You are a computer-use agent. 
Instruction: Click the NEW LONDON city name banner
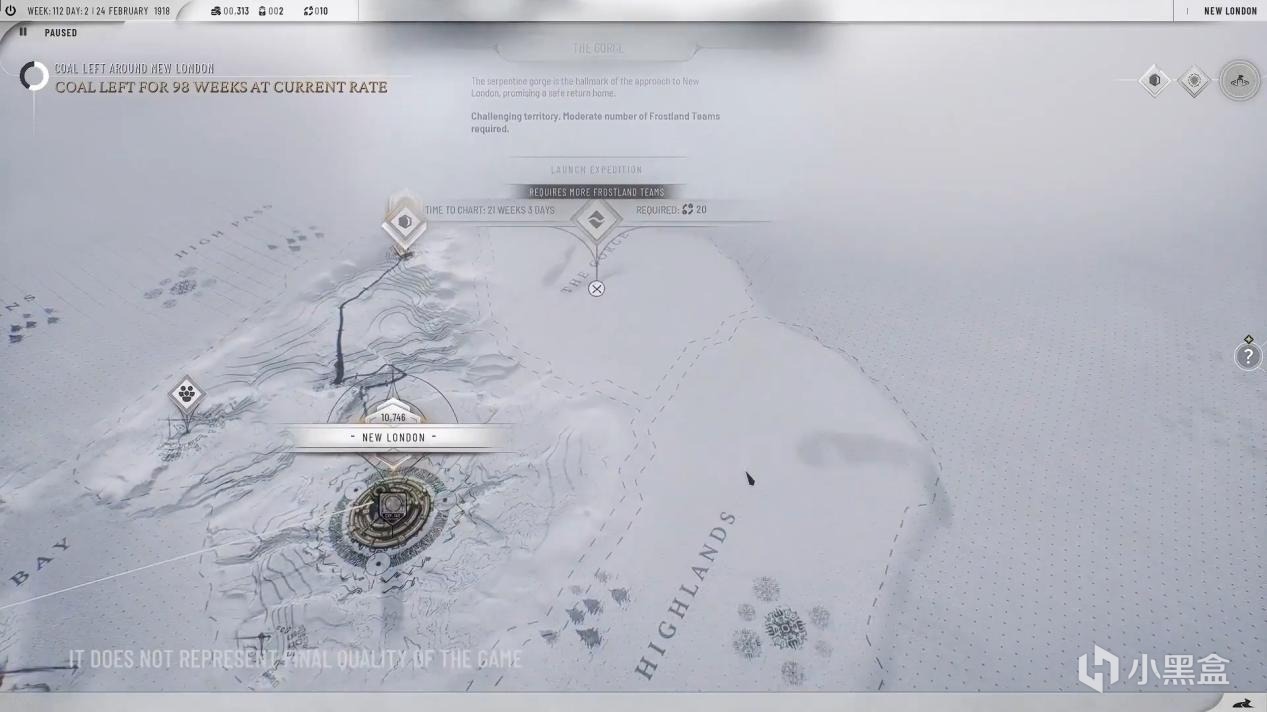[x=393, y=437]
